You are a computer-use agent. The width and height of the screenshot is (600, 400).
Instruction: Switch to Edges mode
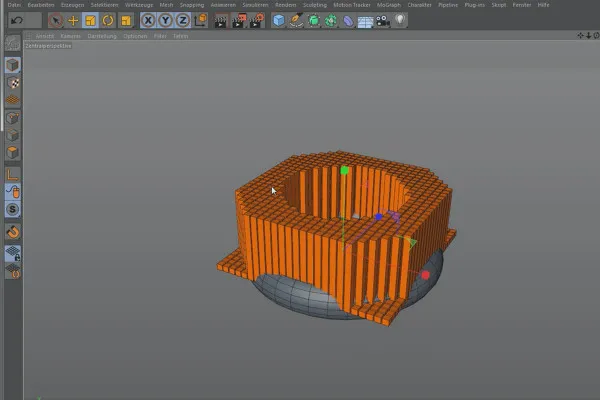[x=13, y=135]
